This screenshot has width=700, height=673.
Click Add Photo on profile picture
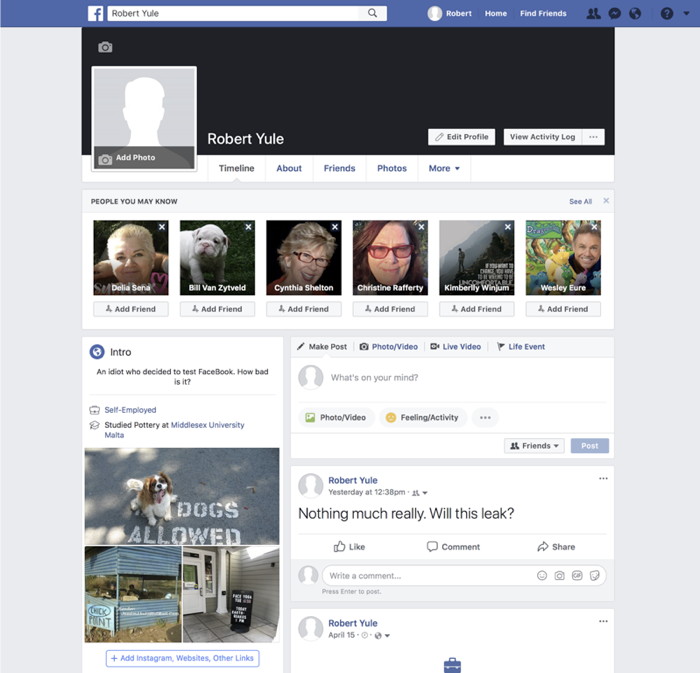pyautogui.click(x=144, y=158)
